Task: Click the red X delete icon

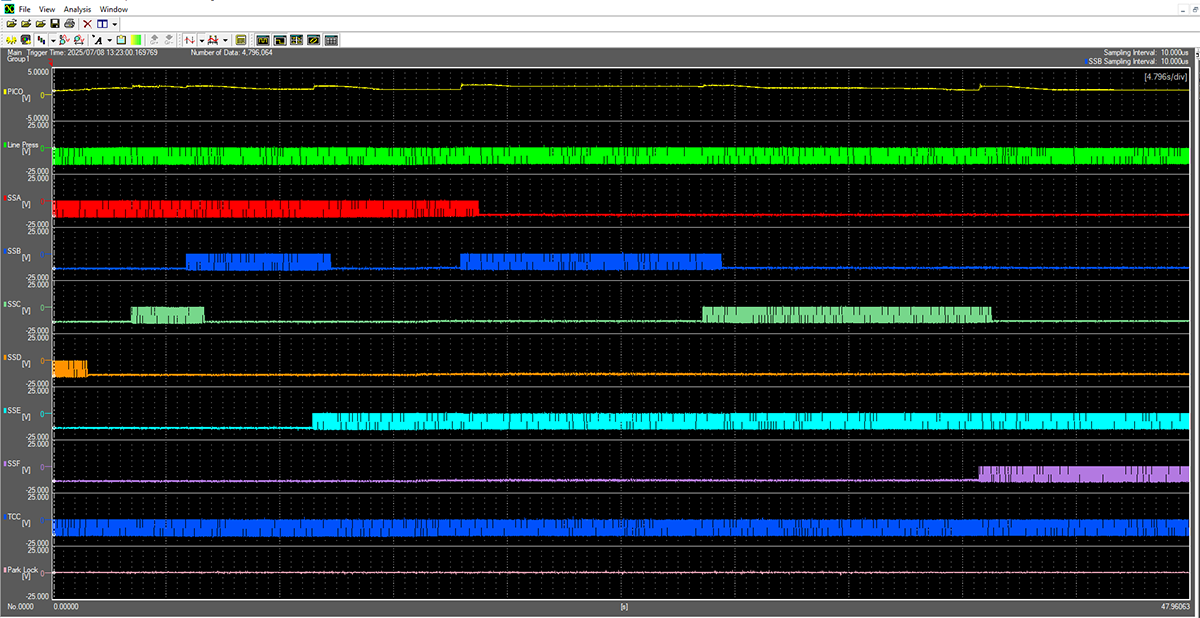Action: pyautogui.click(x=87, y=23)
